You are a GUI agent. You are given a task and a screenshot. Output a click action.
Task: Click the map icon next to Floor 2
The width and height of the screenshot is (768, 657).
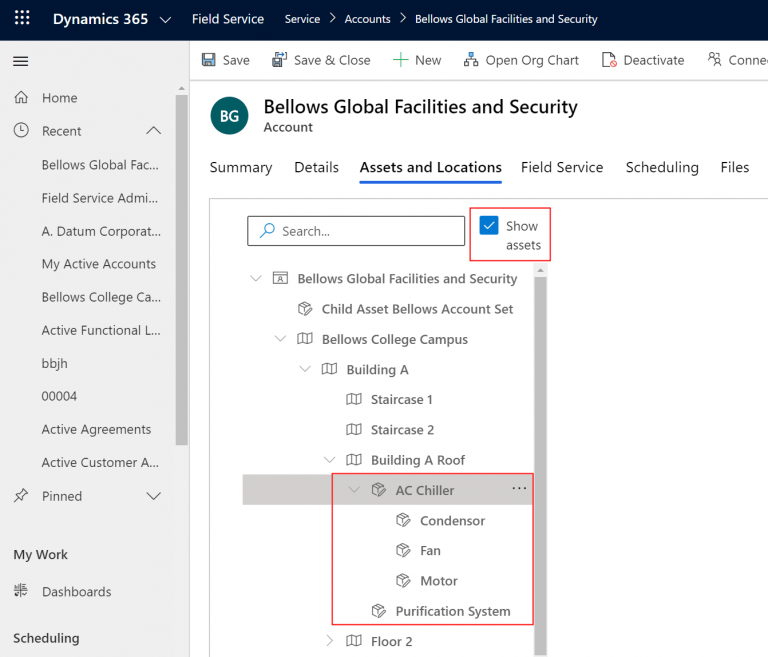(354, 640)
